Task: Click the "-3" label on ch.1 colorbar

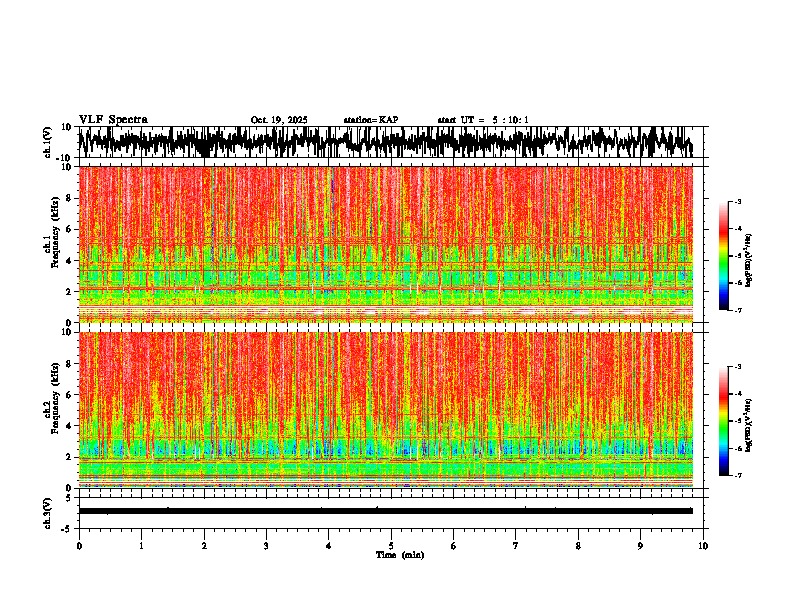Action: click(x=738, y=202)
